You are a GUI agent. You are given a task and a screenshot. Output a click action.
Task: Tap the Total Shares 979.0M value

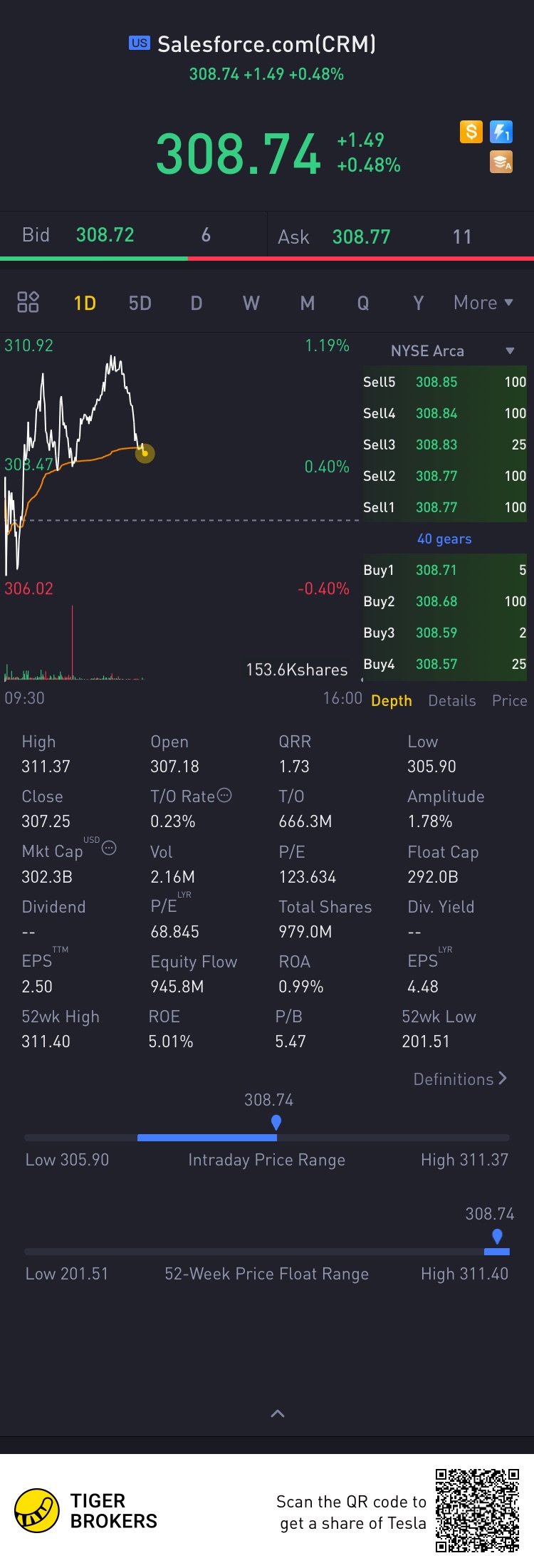(x=305, y=932)
